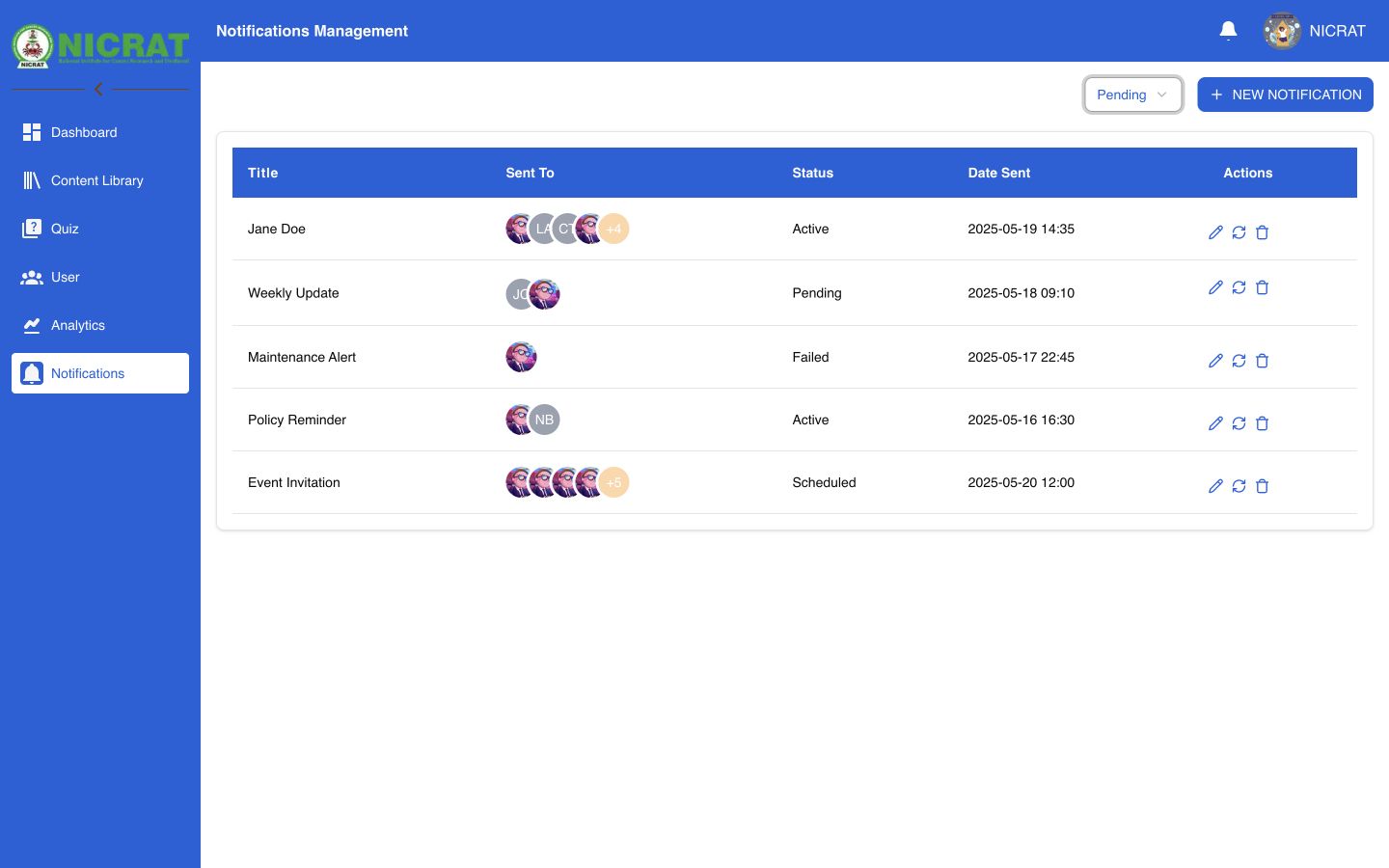1389x868 pixels.
Task: Delete the Policy Reminder notification
Action: [1262, 423]
